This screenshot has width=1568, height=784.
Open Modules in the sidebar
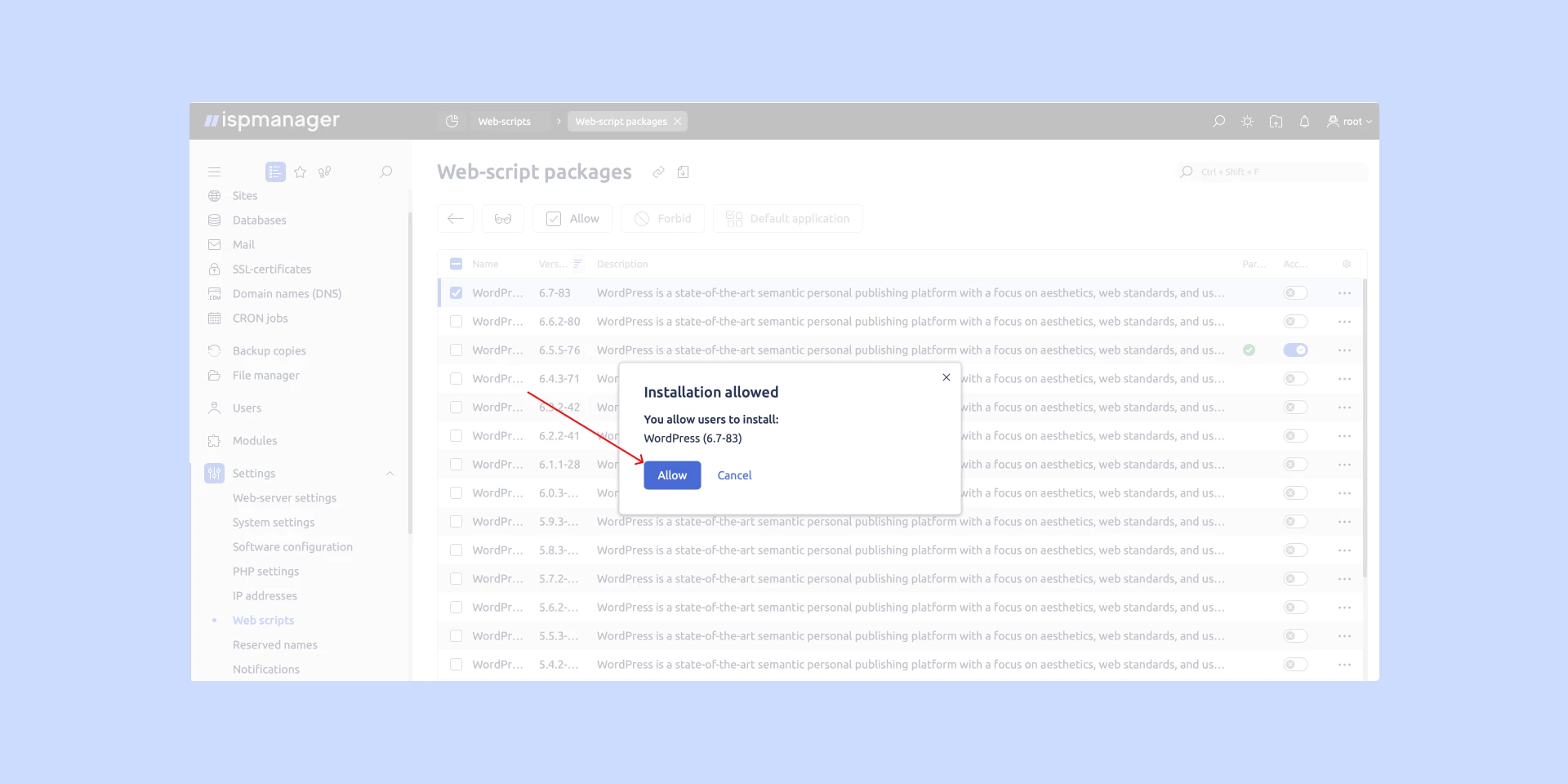pos(254,441)
